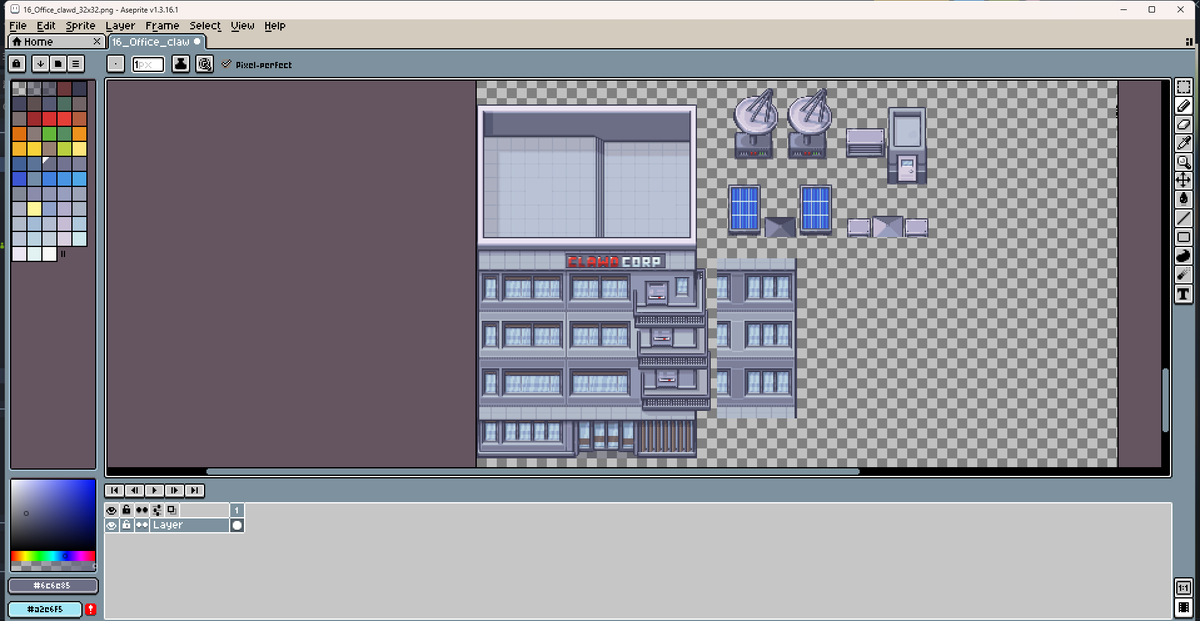Go to next frame
1200x621 pixels.
pyautogui.click(x=174, y=490)
